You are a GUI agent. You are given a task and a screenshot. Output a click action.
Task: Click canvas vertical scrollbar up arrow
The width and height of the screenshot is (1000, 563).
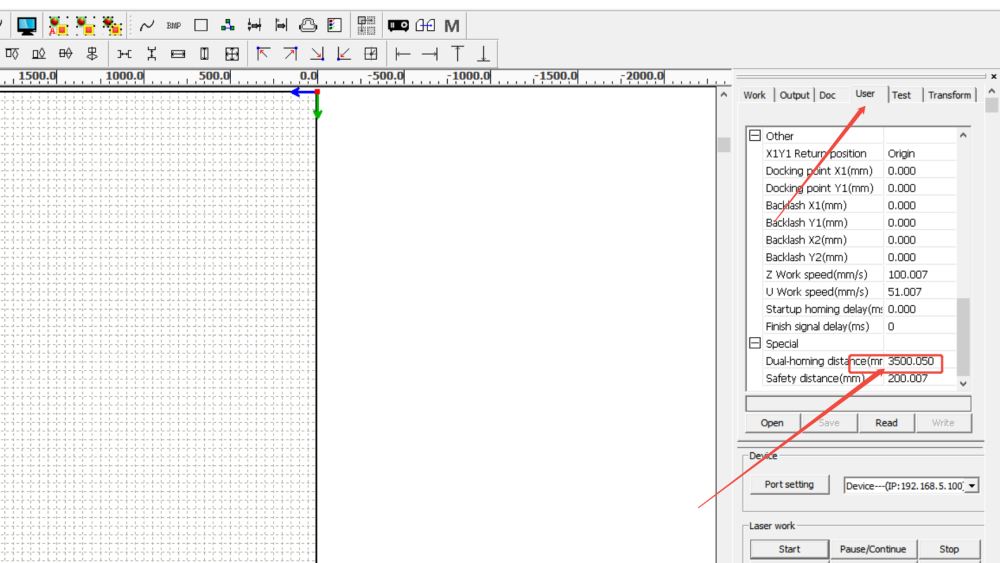723,95
